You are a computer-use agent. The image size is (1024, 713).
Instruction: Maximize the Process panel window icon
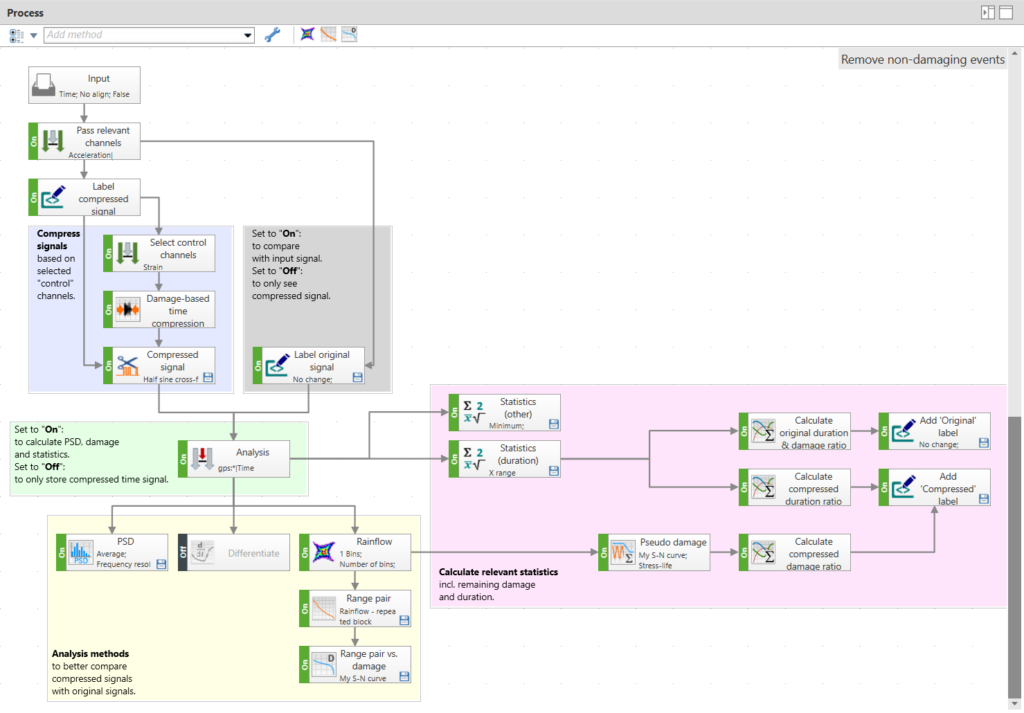tap(1008, 12)
